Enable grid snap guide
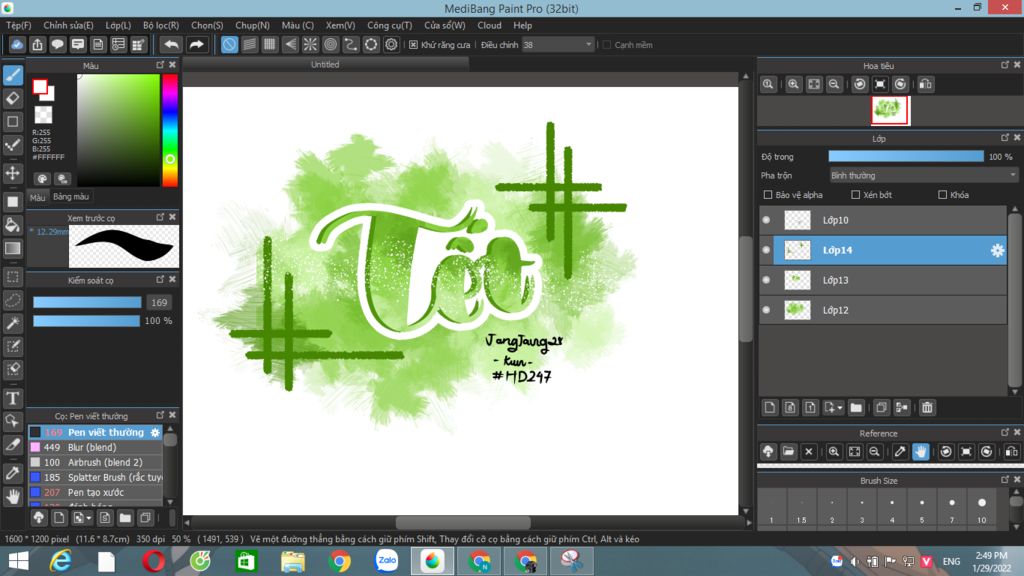 [x=270, y=44]
